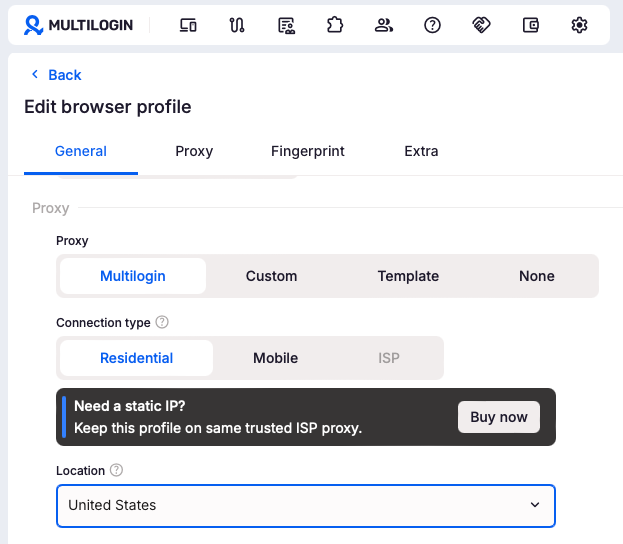
Task: Open the settings gear icon
Action: [579, 25]
